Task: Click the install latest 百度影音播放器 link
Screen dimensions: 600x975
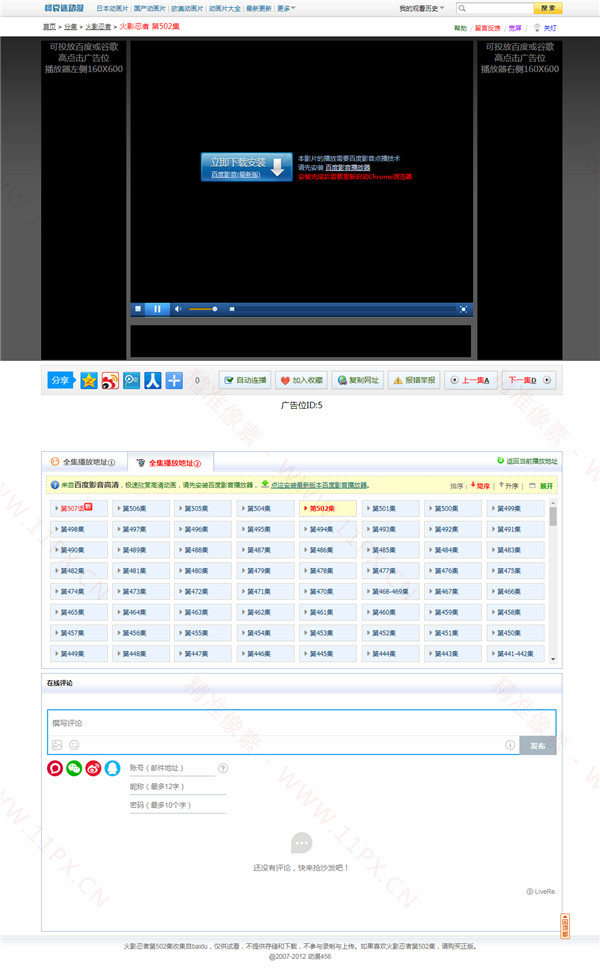Action: (x=319, y=485)
